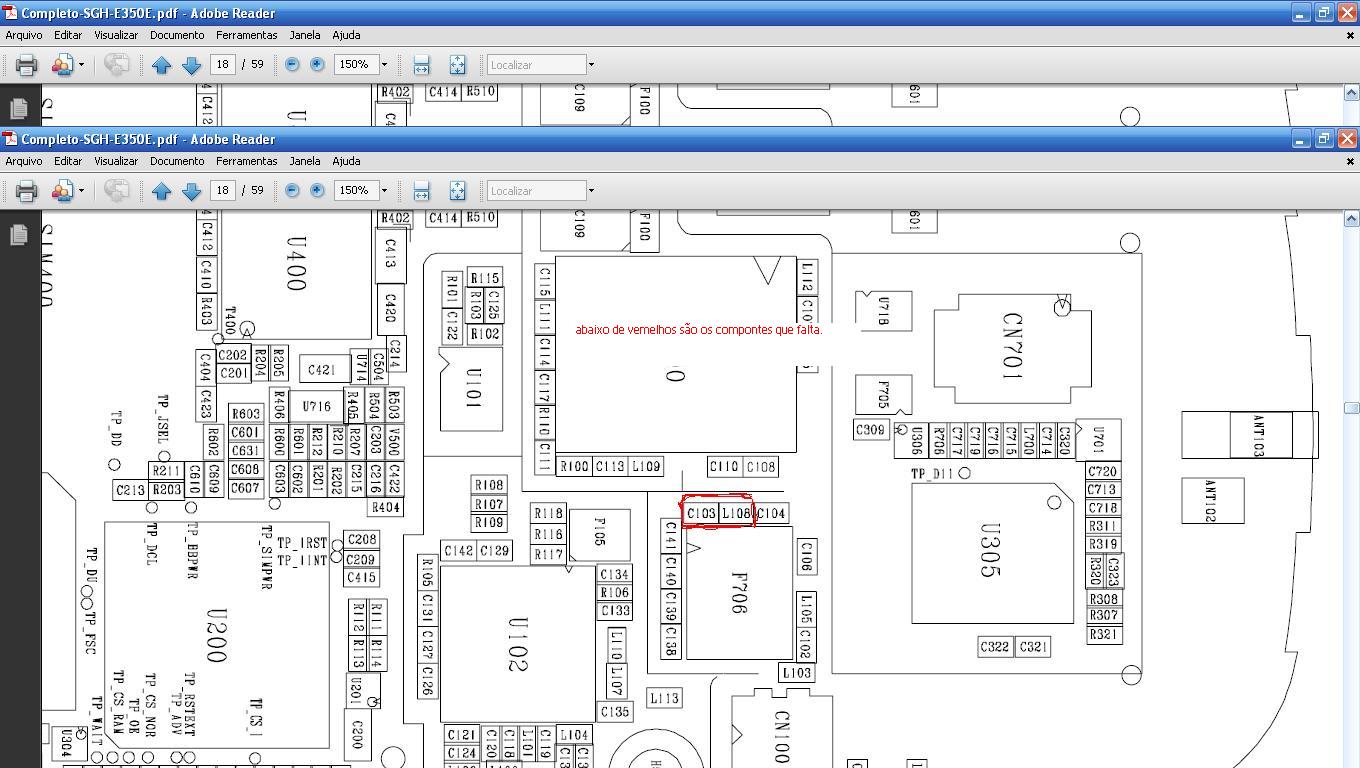
Task: Click the page number field showing 18, background window
Action: (x=222, y=64)
